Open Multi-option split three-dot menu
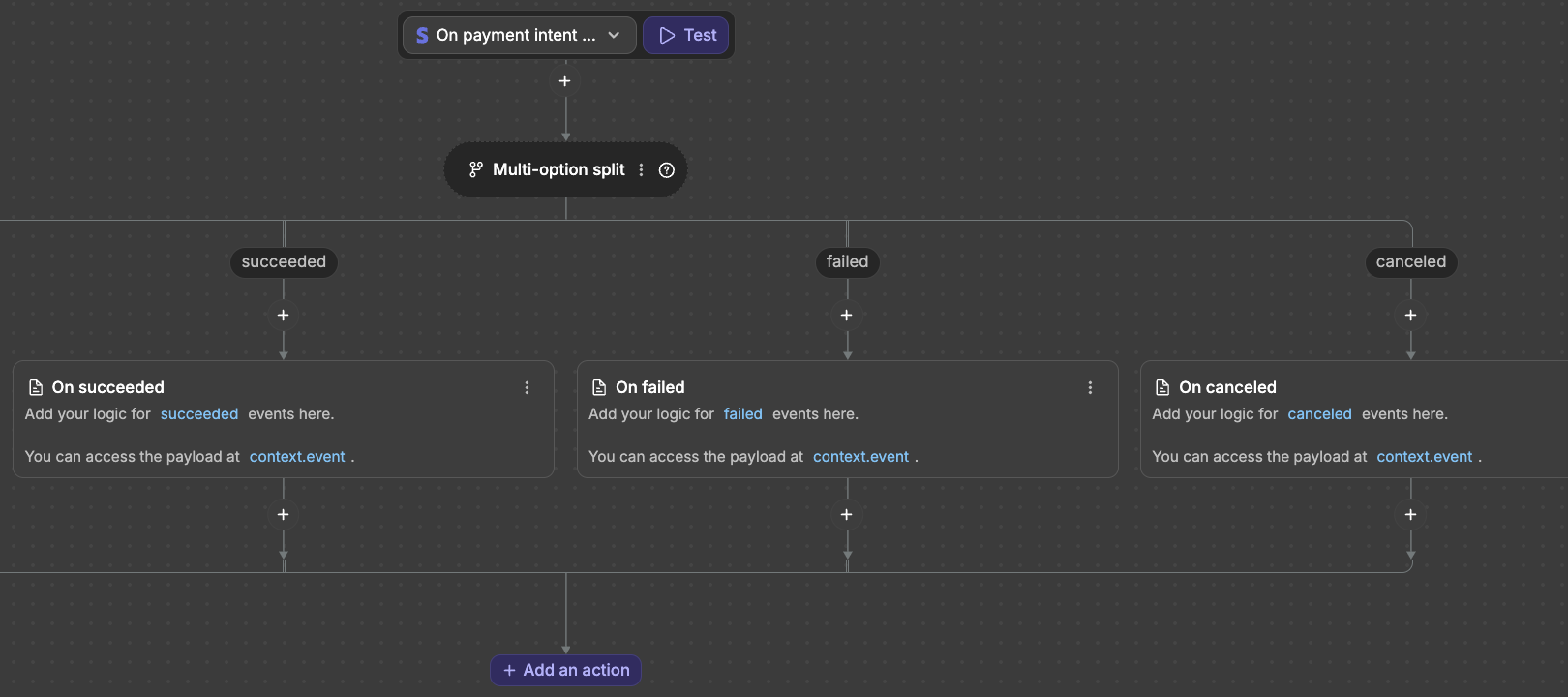The width and height of the screenshot is (1568, 697). tap(641, 169)
